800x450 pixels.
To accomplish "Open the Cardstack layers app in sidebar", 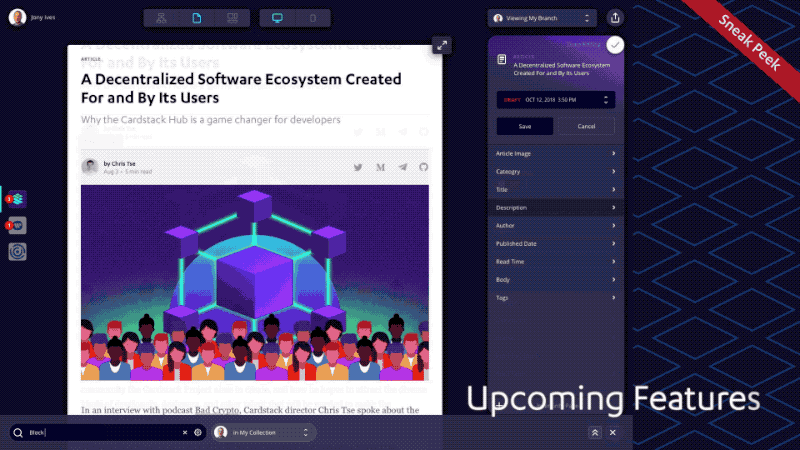I will (17, 199).
